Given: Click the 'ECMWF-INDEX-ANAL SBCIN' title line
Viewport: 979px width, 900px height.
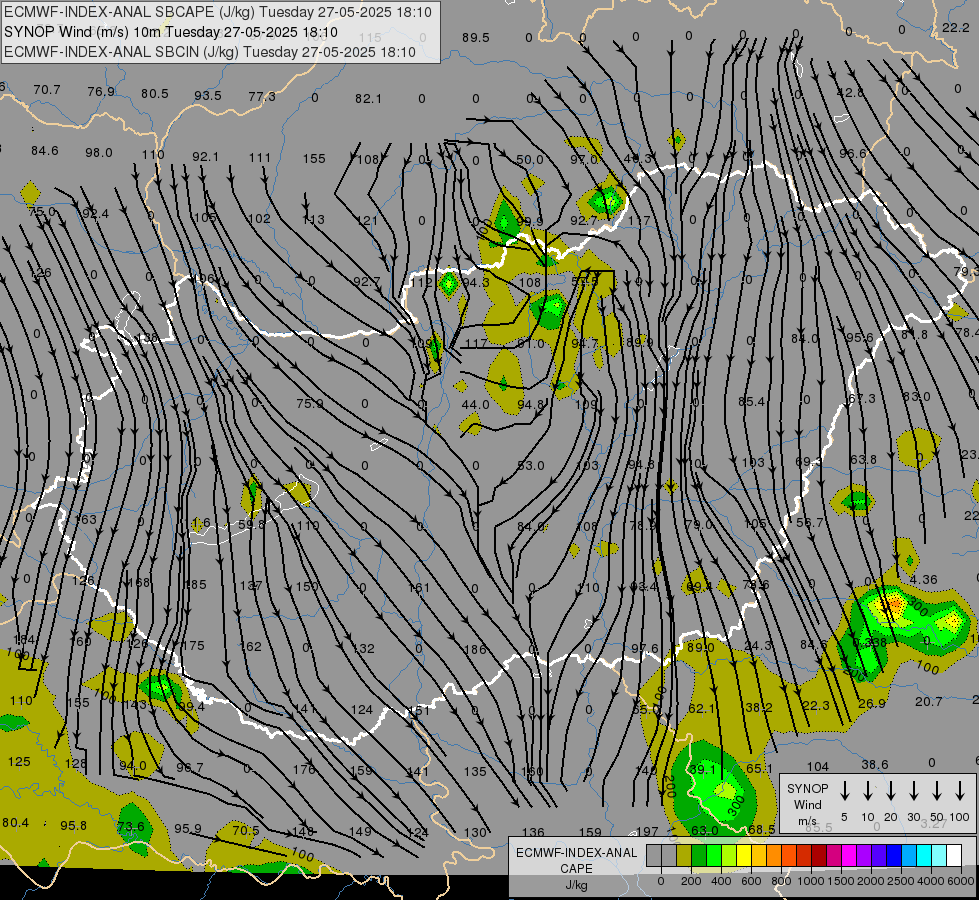Looking at the screenshot, I should [x=210, y=52].
